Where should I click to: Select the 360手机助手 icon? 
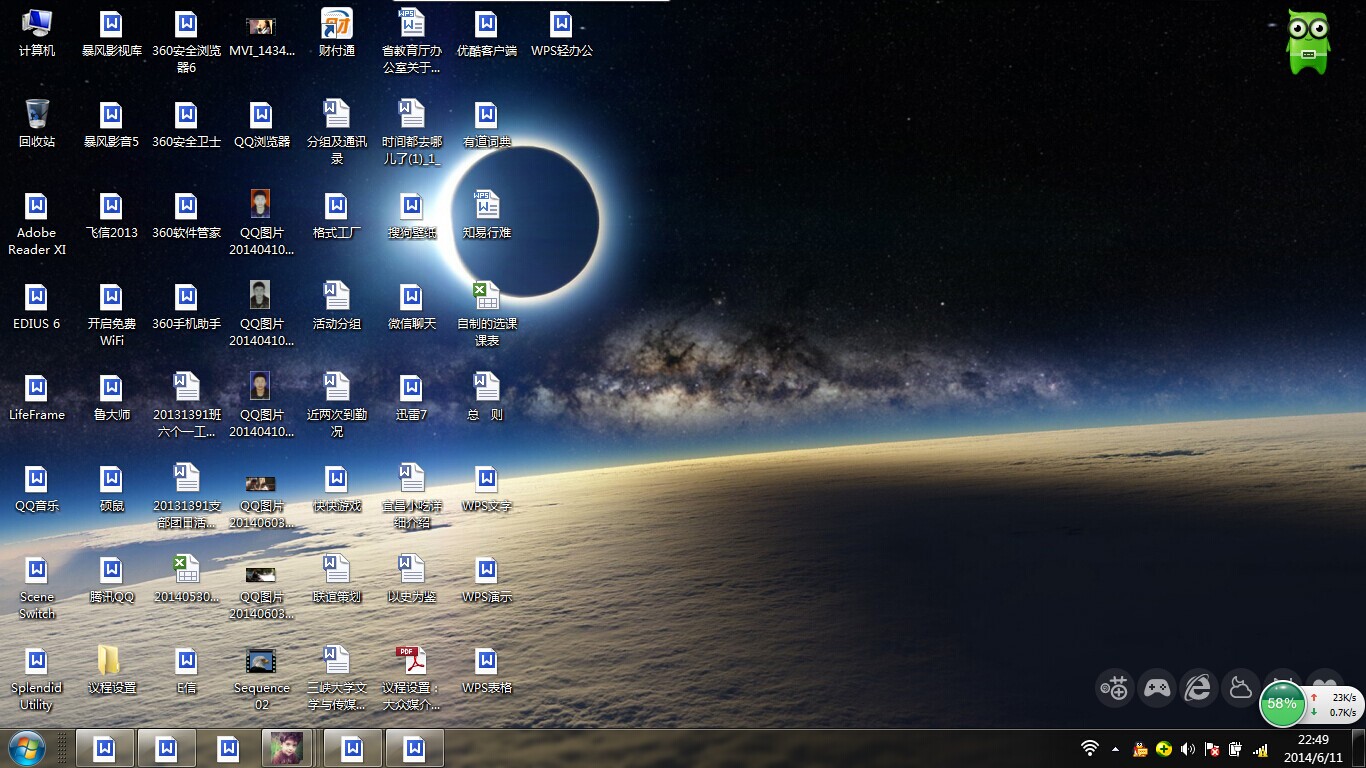[x=187, y=306]
